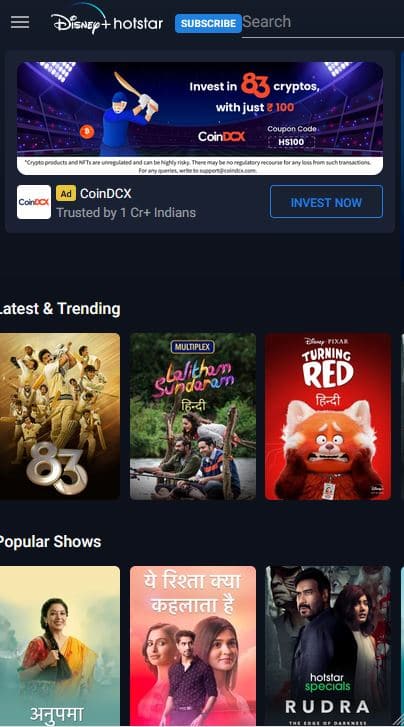The height and width of the screenshot is (727, 404).
Task: Click the Popular Shows section heading
Action: pos(50,542)
